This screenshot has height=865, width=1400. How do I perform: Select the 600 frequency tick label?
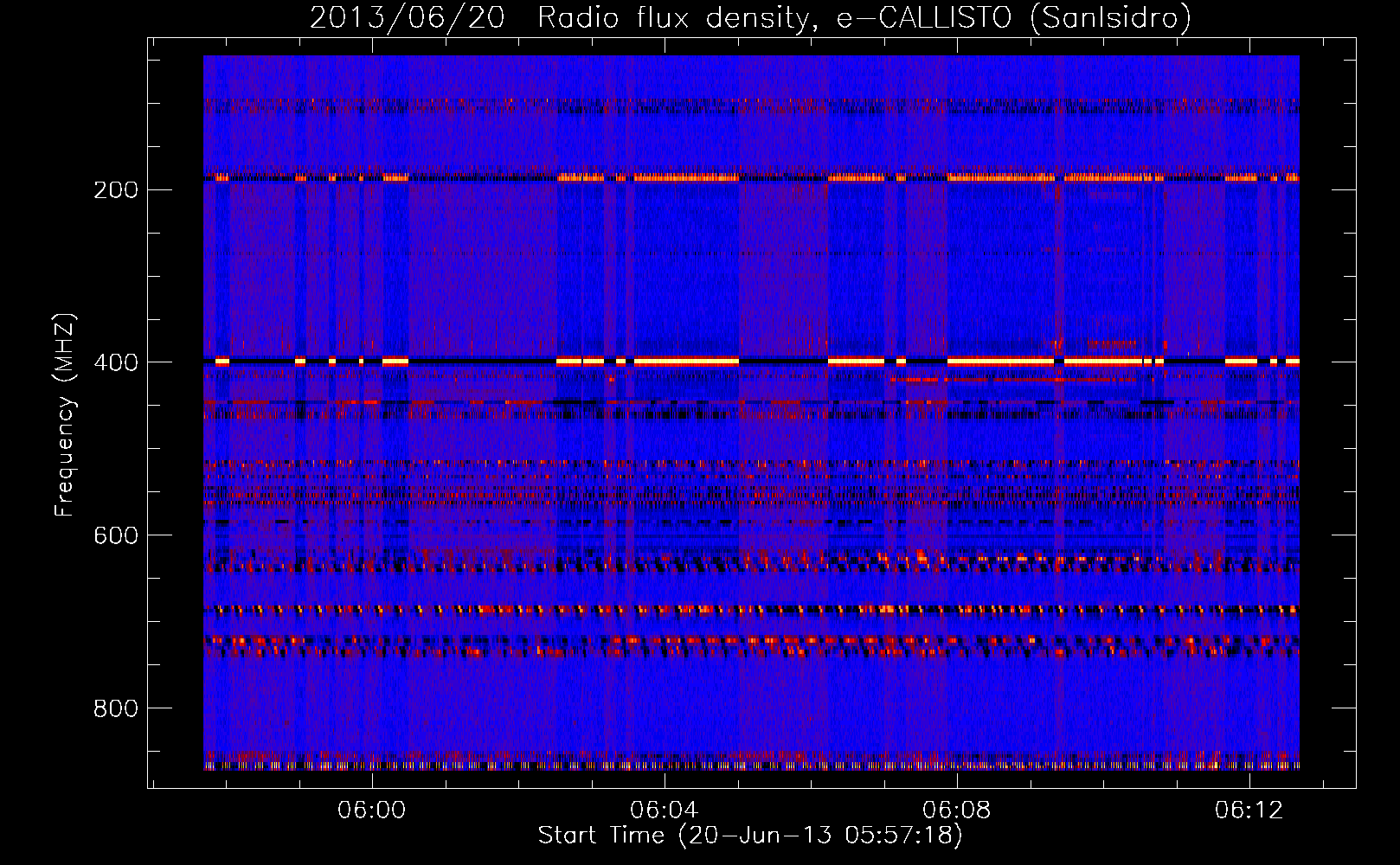click(116, 535)
